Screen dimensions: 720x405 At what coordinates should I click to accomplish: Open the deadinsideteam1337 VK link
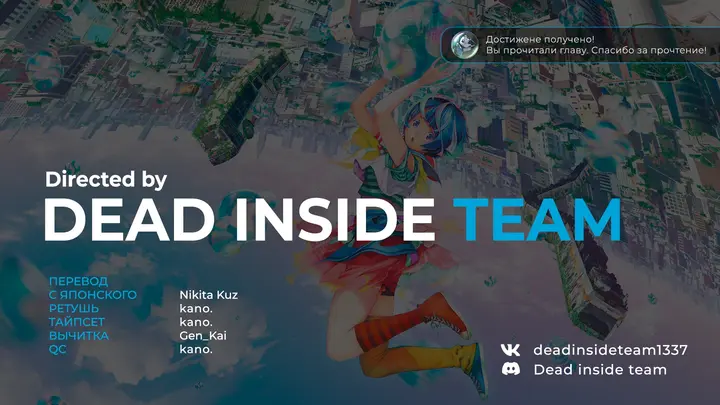coord(610,350)
